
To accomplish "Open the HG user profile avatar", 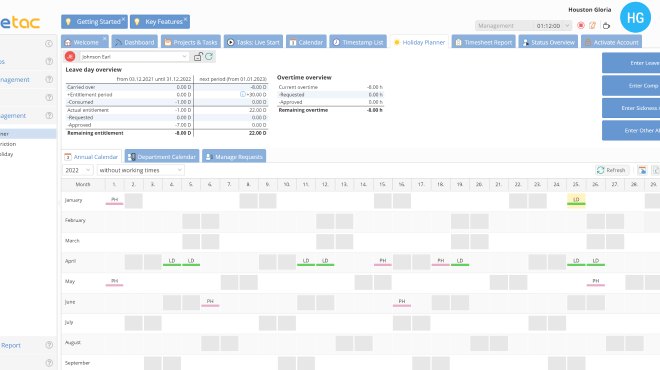I will click(x=635, y=17).
